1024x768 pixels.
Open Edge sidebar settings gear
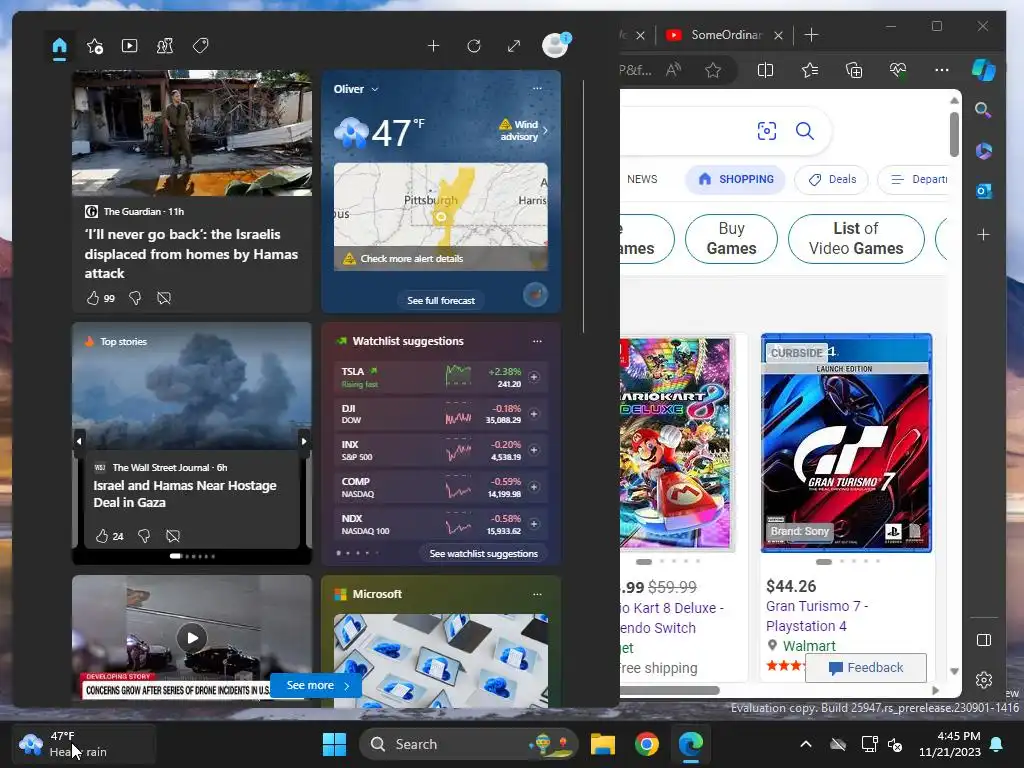coord(984,680)
